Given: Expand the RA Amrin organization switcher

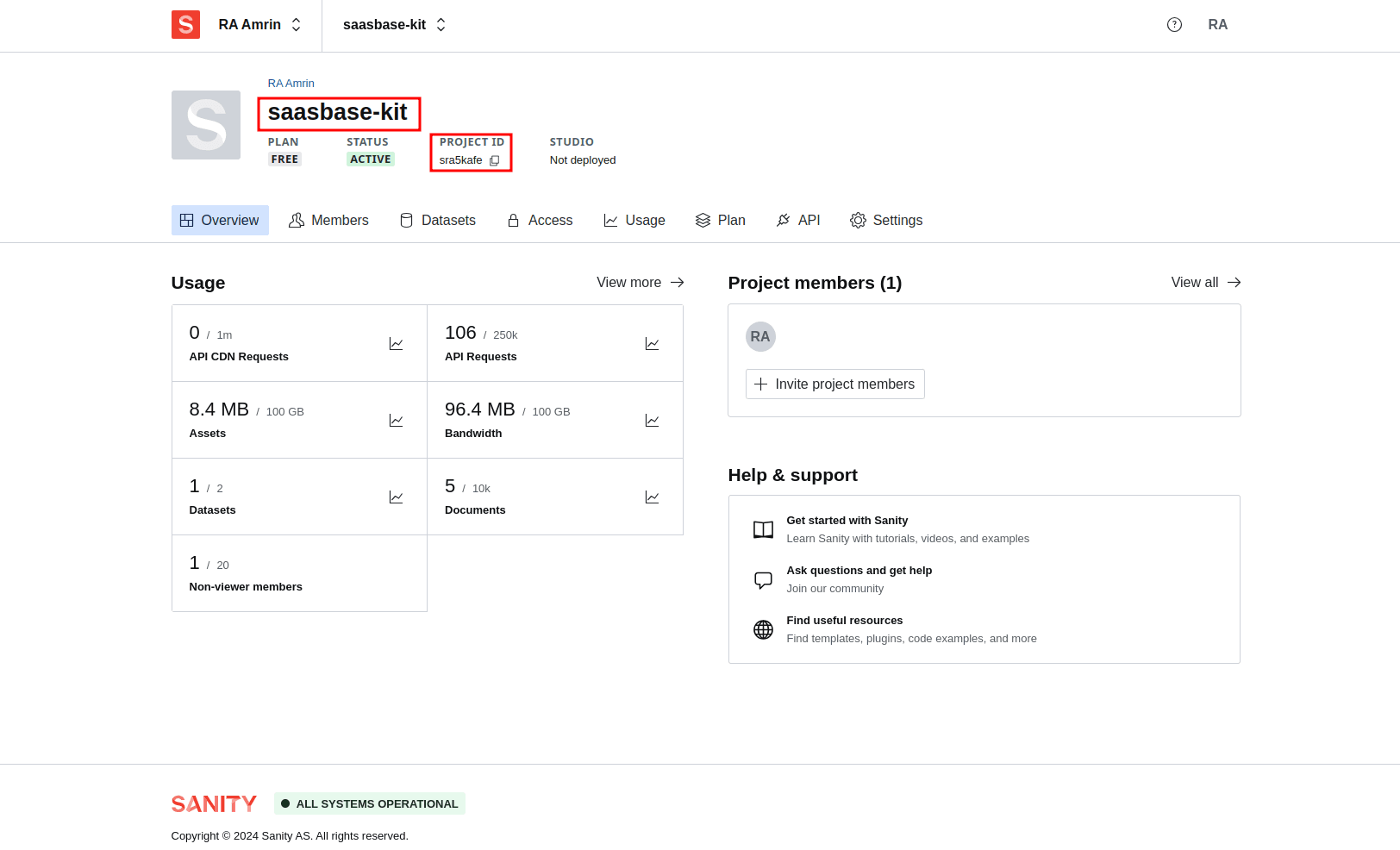Looking at the screenshot, I should (x=259, y=24).
